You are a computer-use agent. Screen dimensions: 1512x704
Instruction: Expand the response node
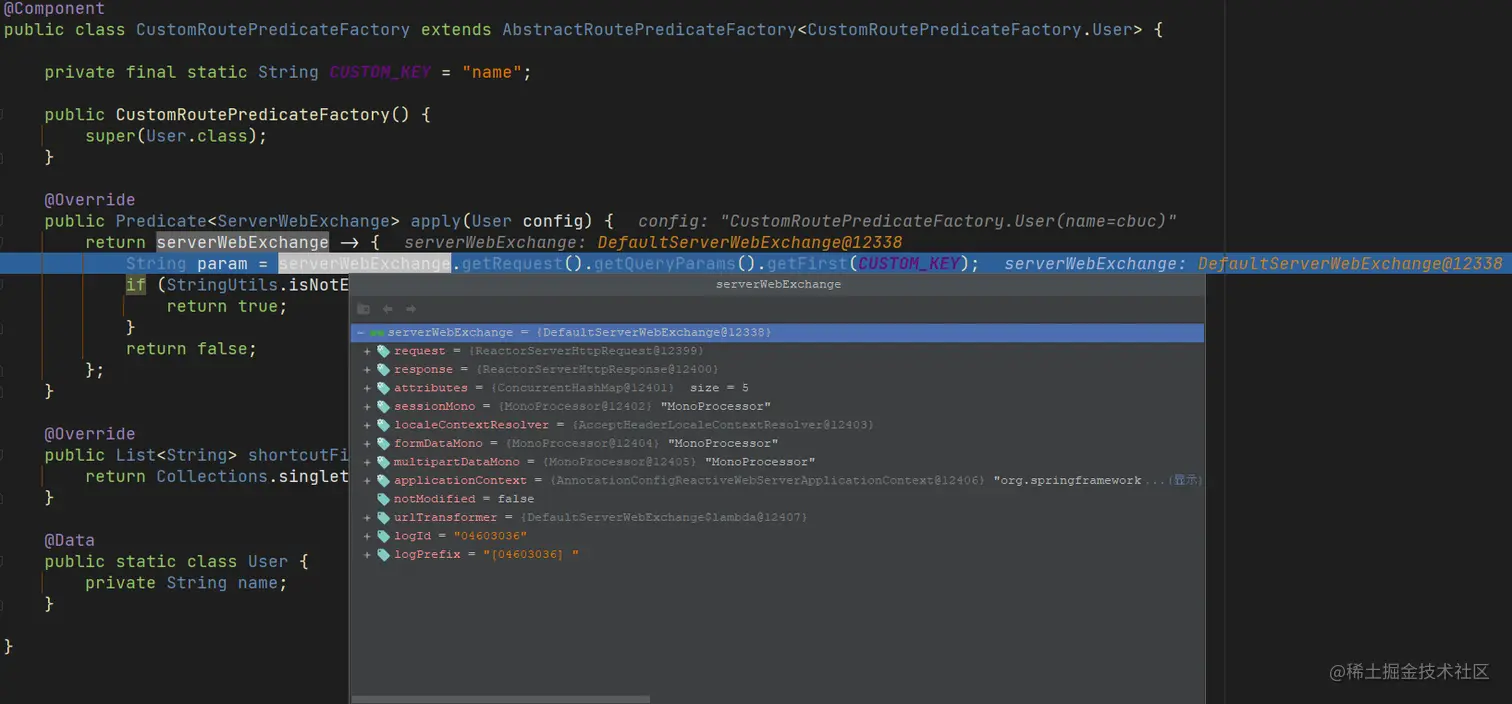368,370
